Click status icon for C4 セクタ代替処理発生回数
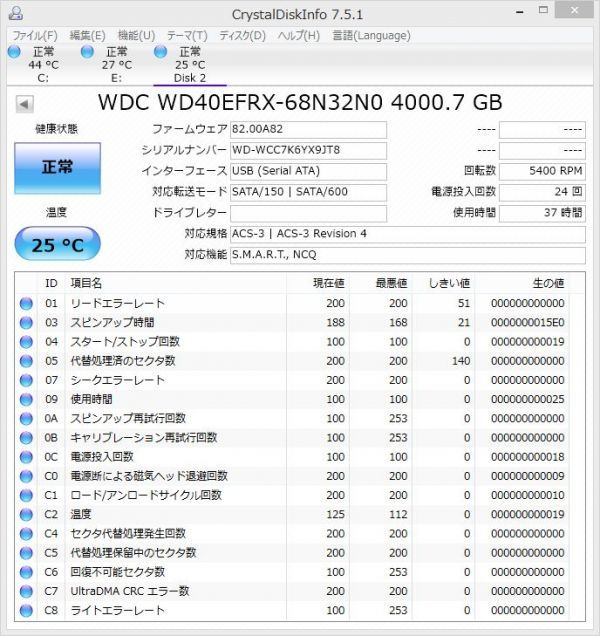Screen dimensions: 600x636 click(x=26, y=534)
